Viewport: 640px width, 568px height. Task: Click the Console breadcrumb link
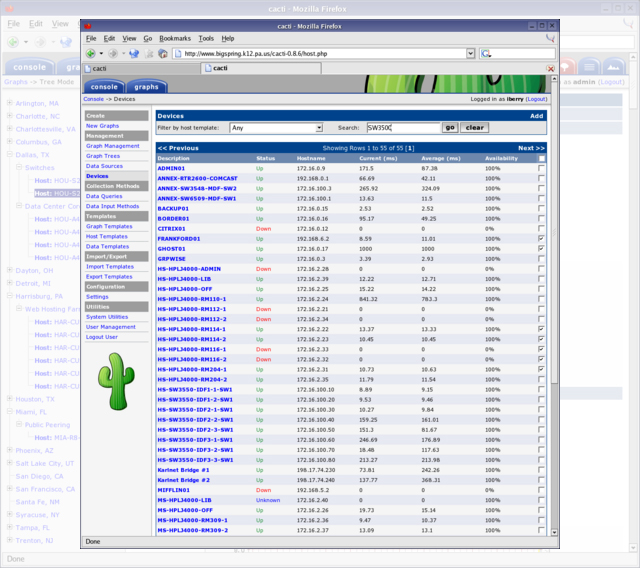[x=93, y=99]
